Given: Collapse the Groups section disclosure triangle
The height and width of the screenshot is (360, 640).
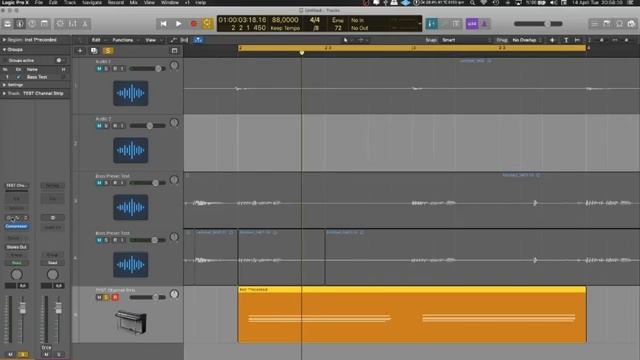Looking at the screenshot, I should (x=4, y=49).
